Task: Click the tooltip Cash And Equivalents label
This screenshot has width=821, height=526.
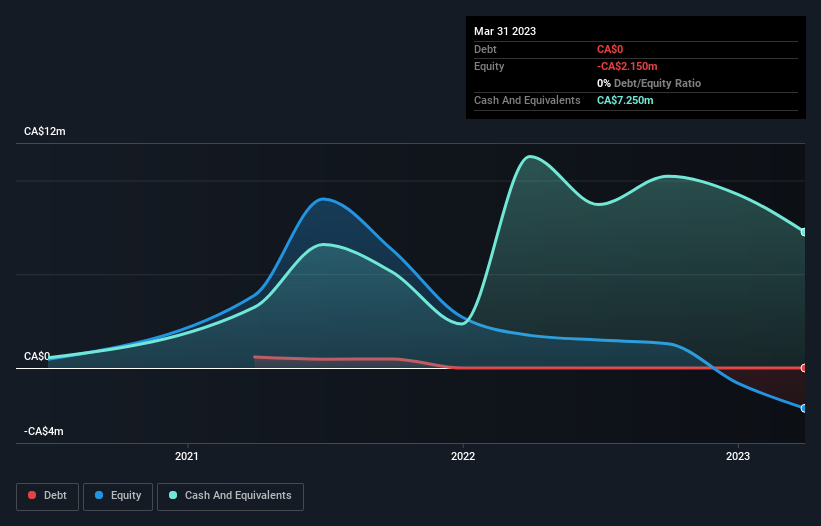Action: [527, 100]
